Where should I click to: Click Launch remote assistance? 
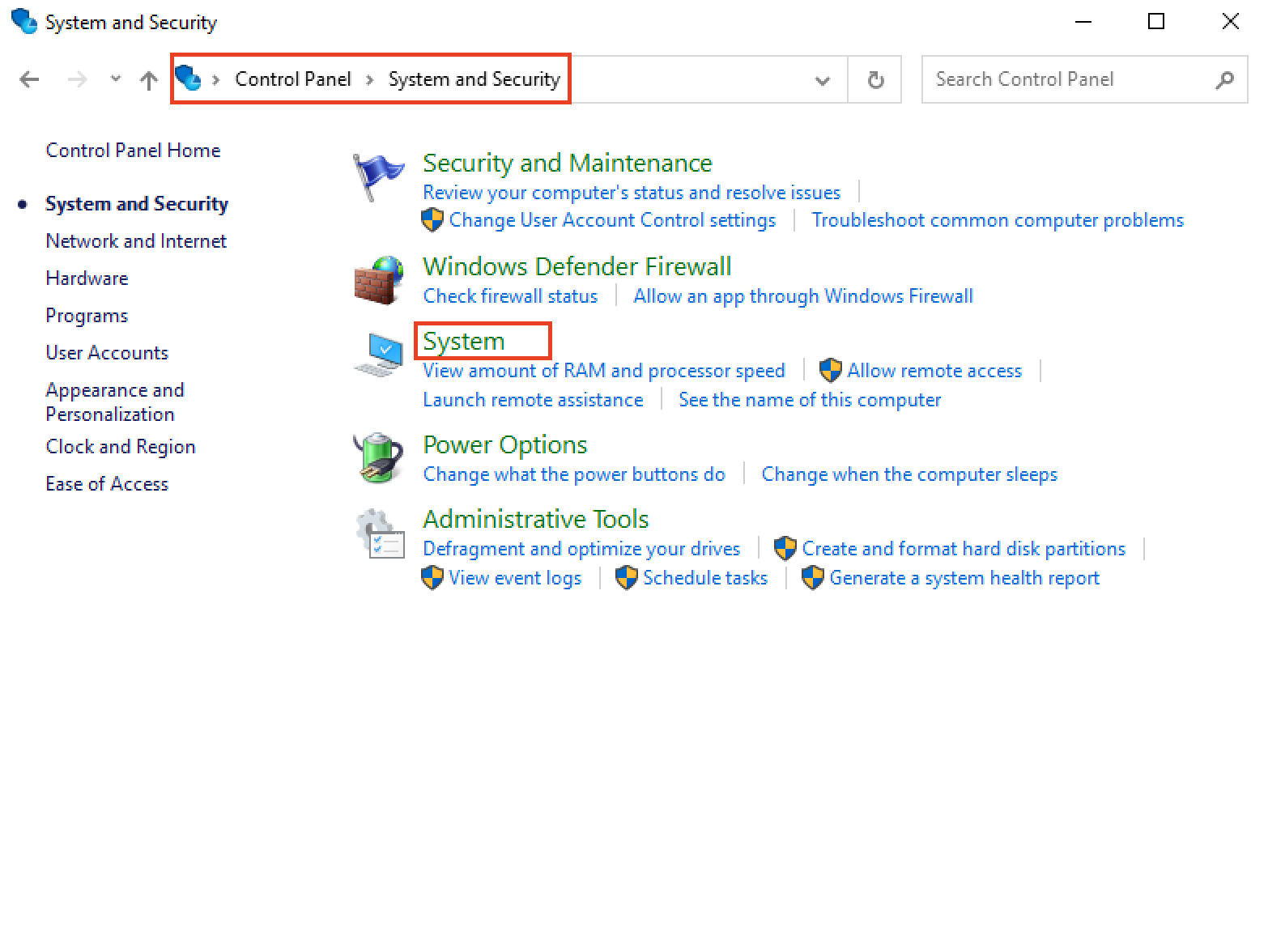coord(533,400)
